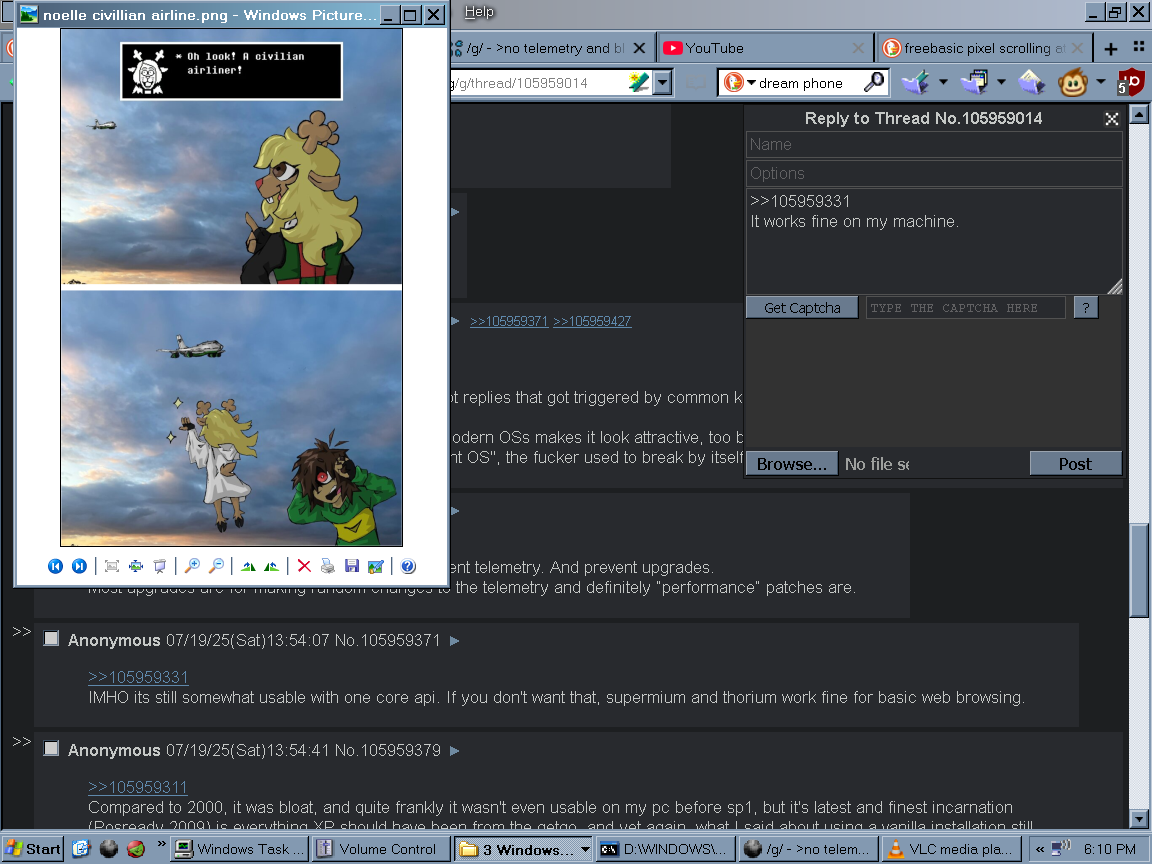Go to previous image in Picture Viewer
Viewport: 1152px width, 864px height.
(55, 566)
